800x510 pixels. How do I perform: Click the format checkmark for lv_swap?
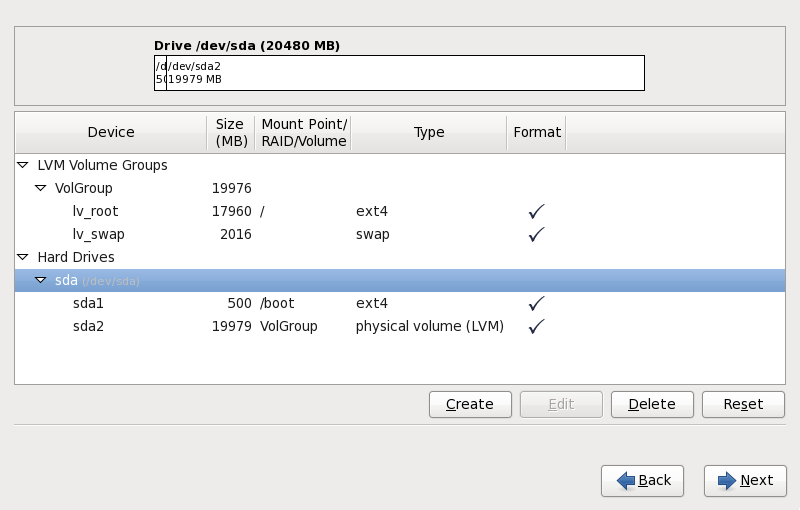tap(537, 234)
